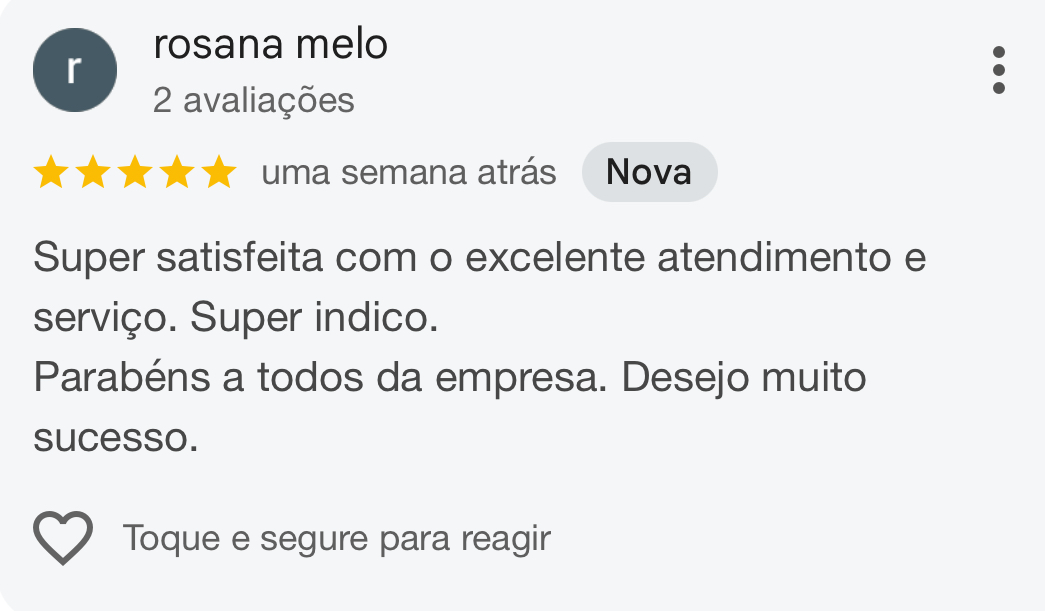The height and width of the screenshot is (611, 1045).
Task: Open the reviewer name "rosana melo"
Action: pyautogui.click(x=270, y=45)
